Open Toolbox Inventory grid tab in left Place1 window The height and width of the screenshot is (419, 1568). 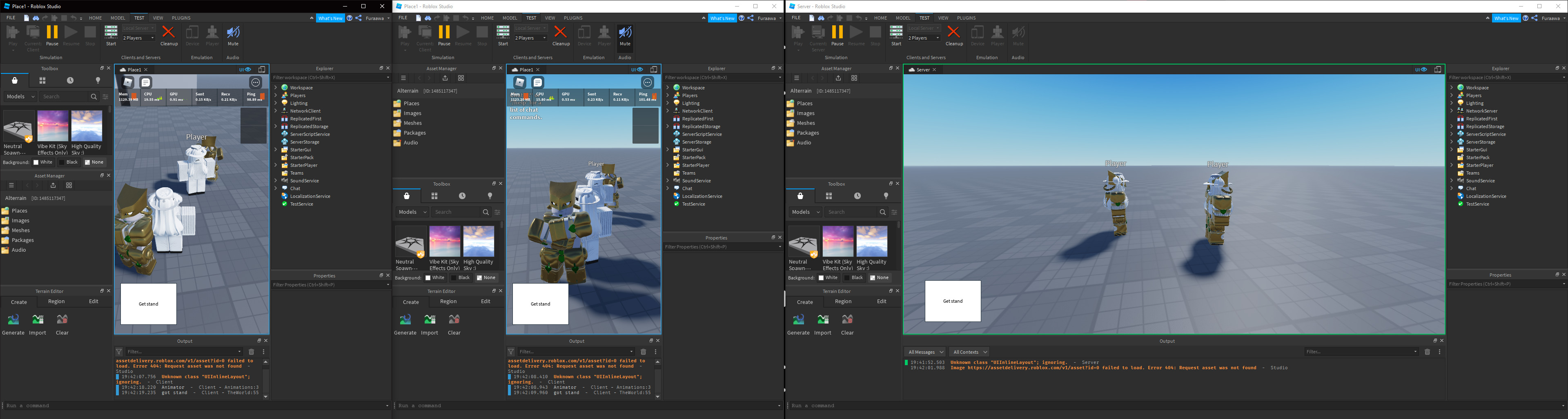(x=42, y=80)
